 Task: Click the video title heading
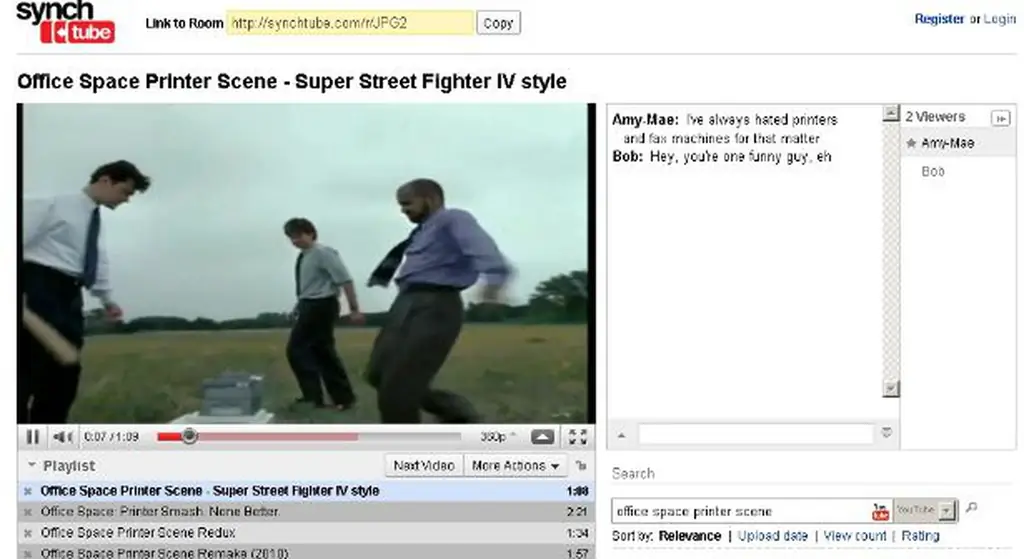click(x=292, y=82)
